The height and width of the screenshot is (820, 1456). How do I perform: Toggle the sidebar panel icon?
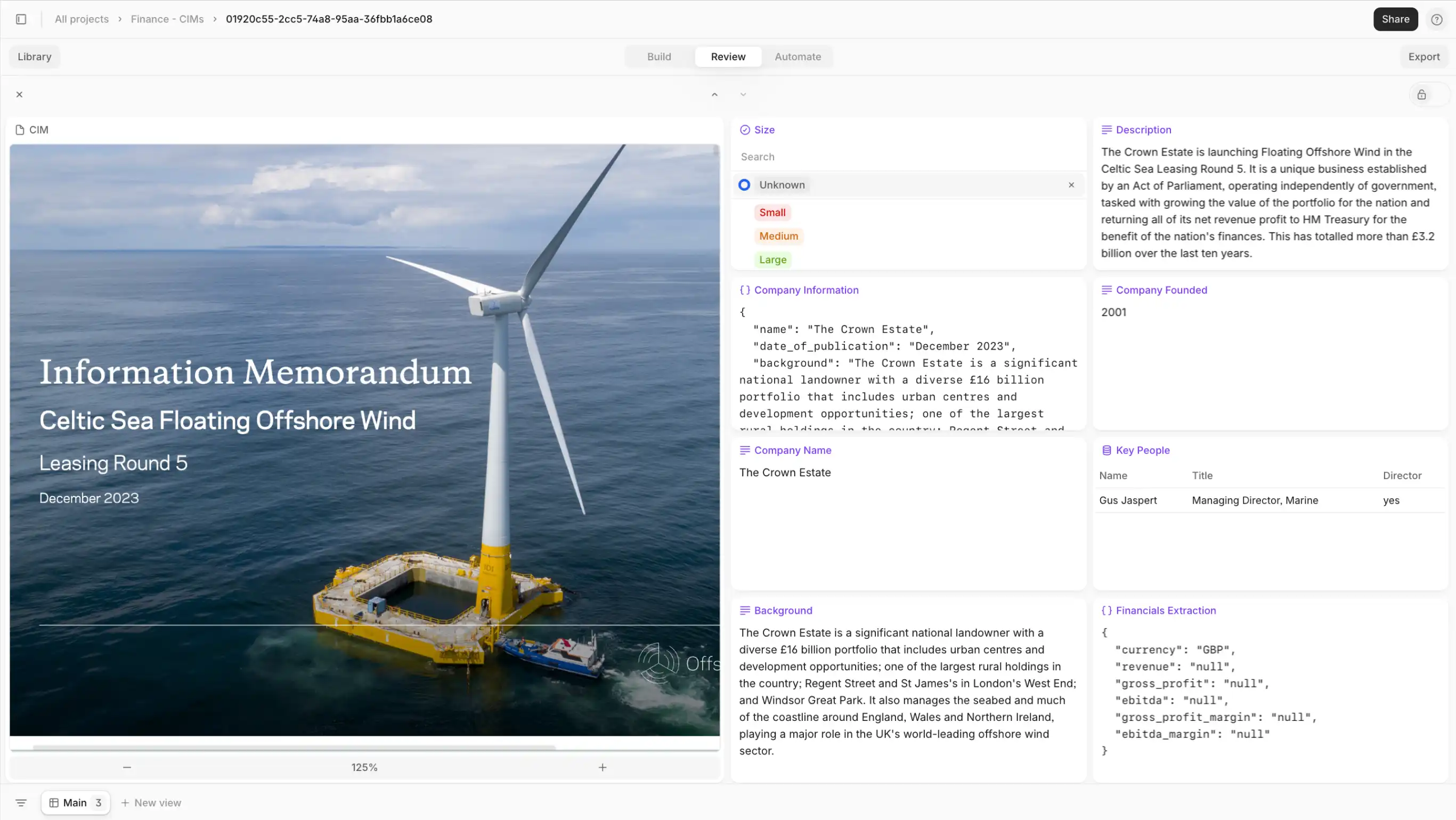point(21,19)
